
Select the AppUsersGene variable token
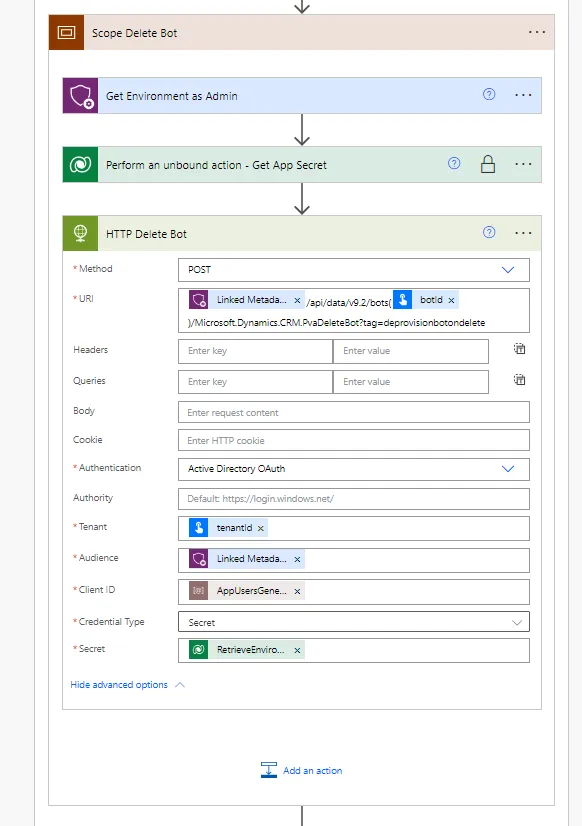pos(246,591)
